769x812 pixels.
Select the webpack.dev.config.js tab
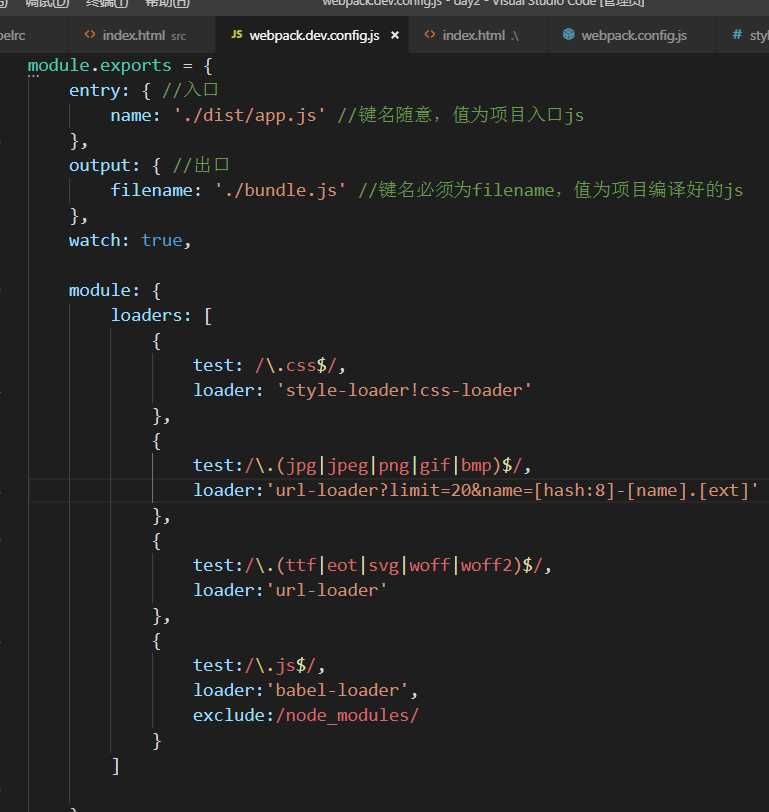pyautogui.click(x=313, y=35)
